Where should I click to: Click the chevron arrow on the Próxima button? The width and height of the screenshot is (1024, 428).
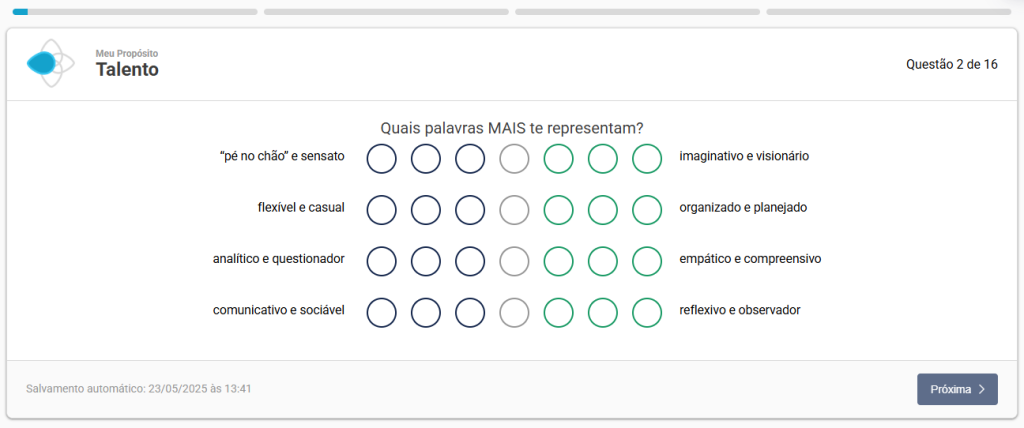(982, 389)
